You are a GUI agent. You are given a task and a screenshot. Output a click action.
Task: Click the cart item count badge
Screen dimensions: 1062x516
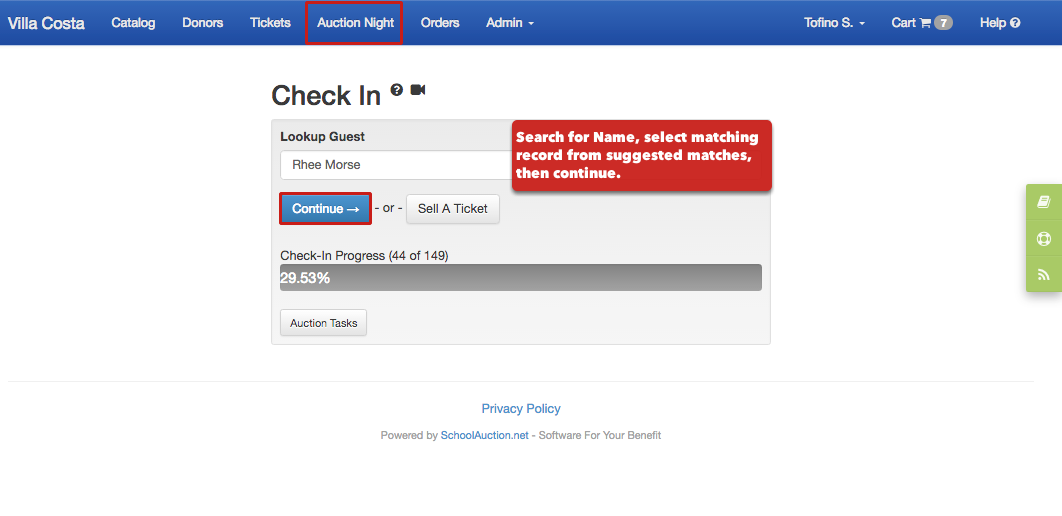pyautogui.click(x=943, y=23)
